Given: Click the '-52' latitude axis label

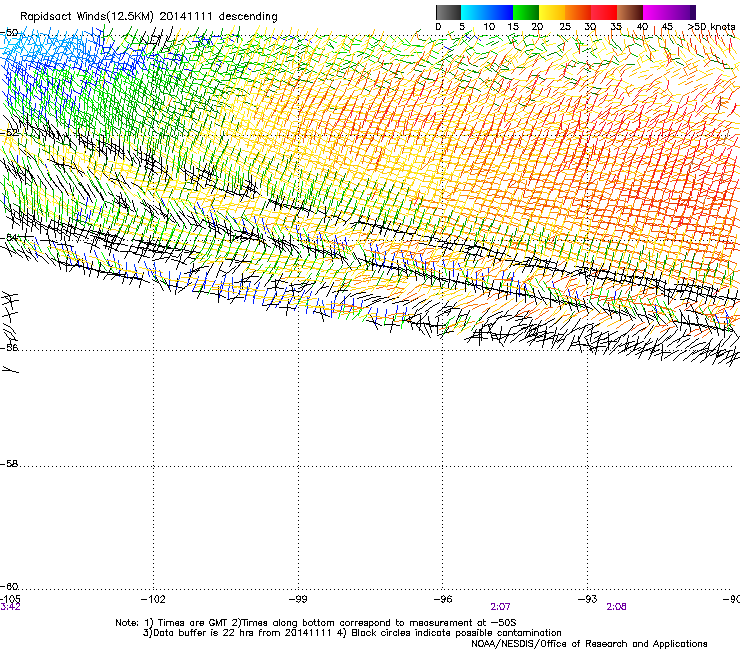Looking at the screenshot, I should click(x=9, y=133).
